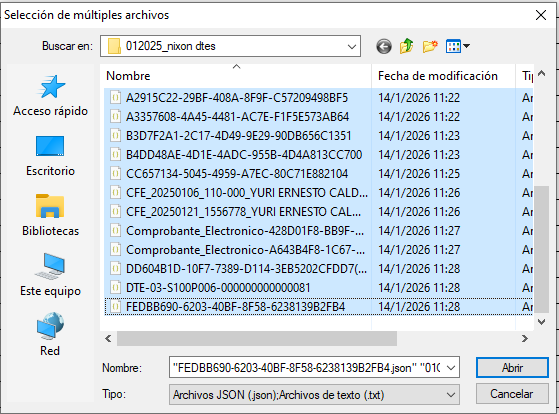This screenshot has height=414, width=559.
Task: Click the horizontal scrollbar right arrow
Action: coord(524,338)
